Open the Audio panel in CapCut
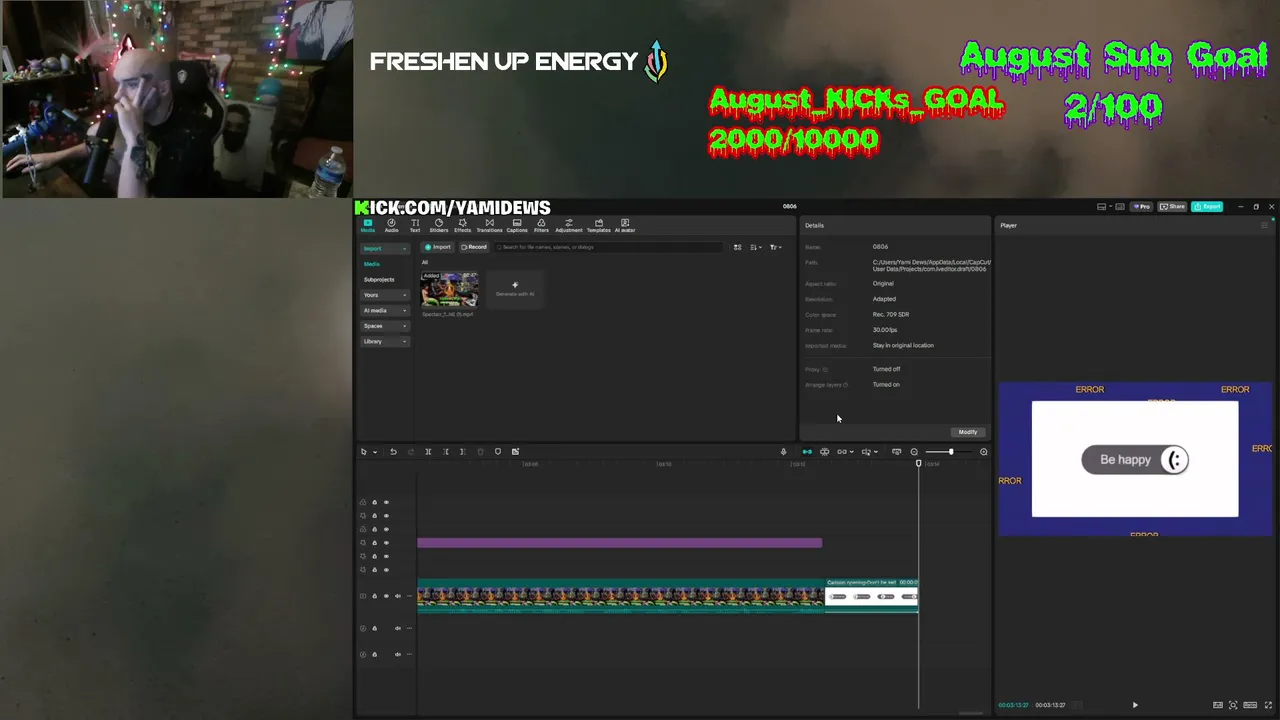 [x=391, y=225]
